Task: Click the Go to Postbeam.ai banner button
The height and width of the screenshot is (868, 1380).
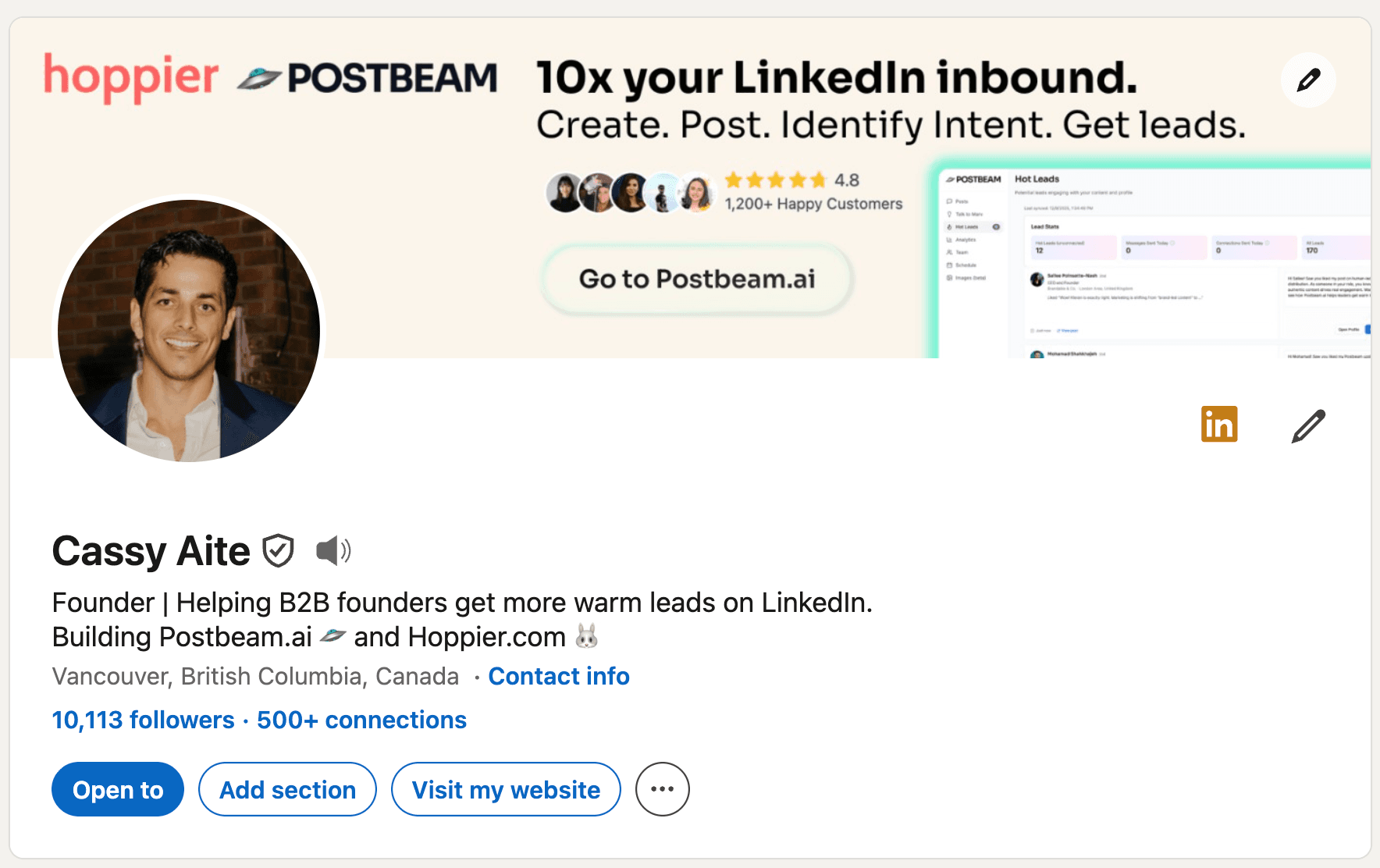Action: coord(697,279)
